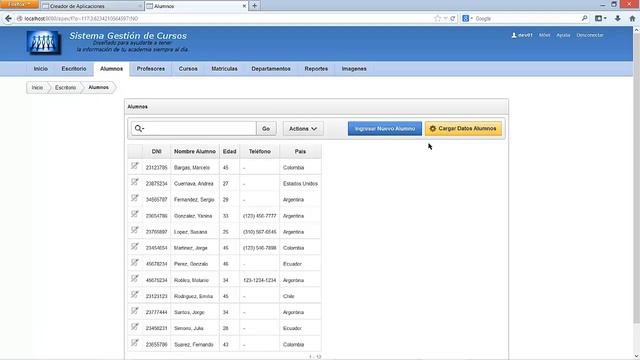Open the Escritorio navigation tab

click(x=74, y=69)
